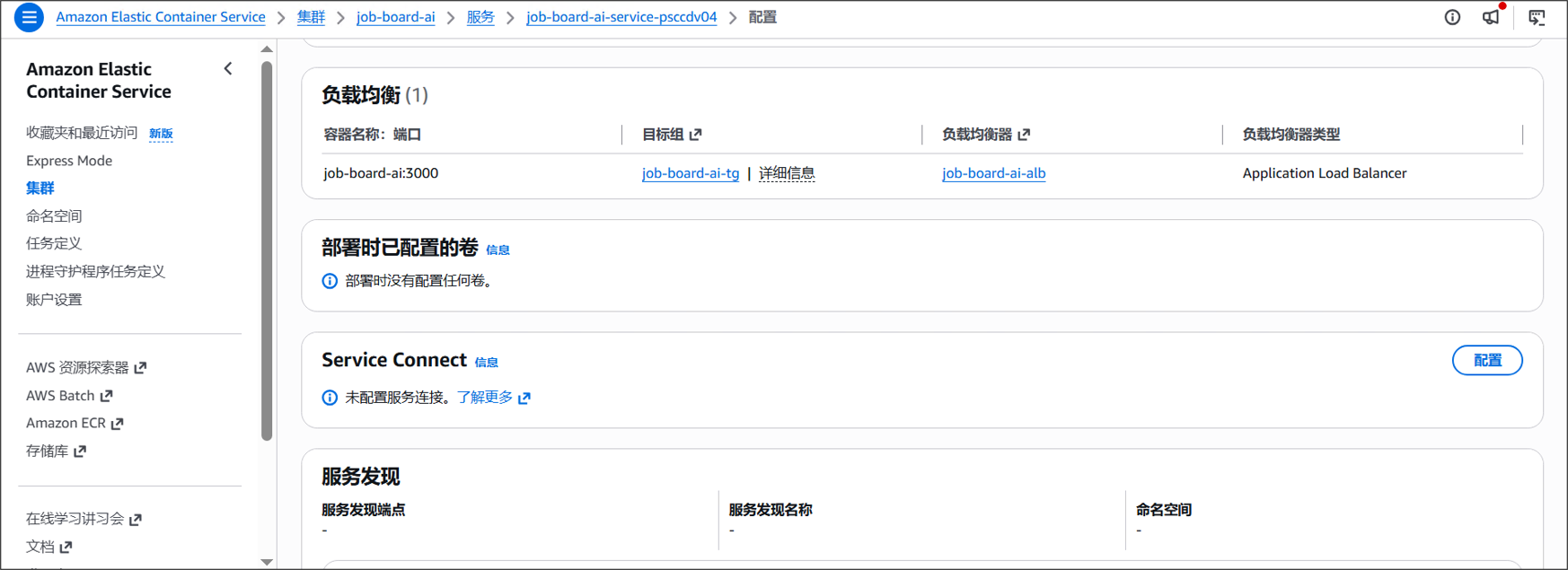Click external-link icon next to 在线学习讲习会
Screen dimensions: 1568x570
pyautogui.click(x=136, y=520)
